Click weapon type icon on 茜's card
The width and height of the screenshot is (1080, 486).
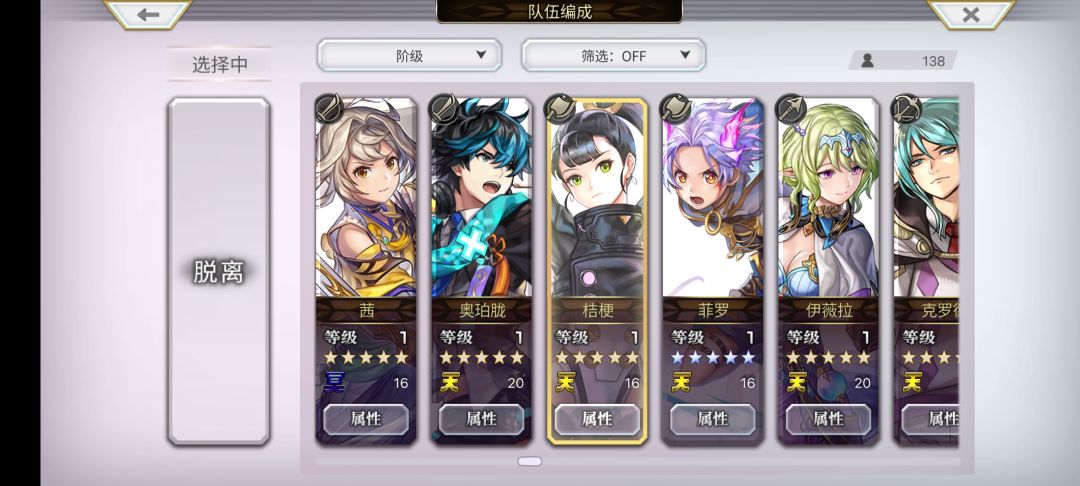pyautogui.click(x=329, y=109)
